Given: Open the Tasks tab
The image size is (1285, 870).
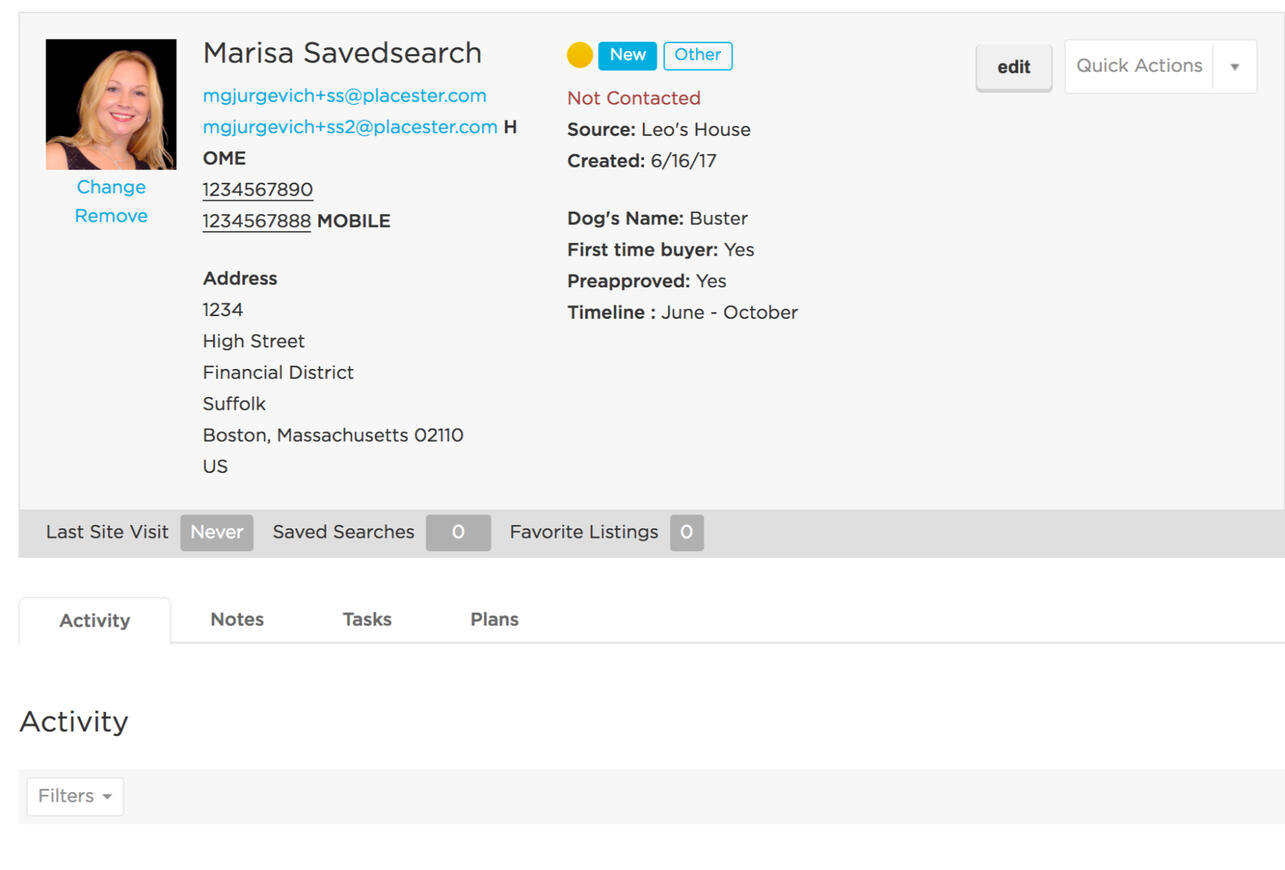Looking at the screenshot, I should [x=367, y=619].
